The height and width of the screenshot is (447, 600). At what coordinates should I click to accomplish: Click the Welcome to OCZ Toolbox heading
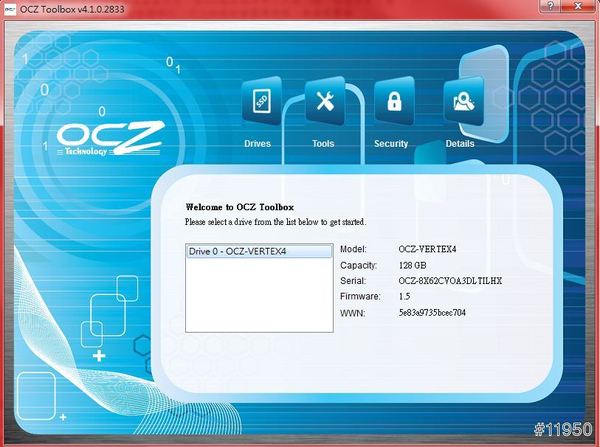[240, 207]
